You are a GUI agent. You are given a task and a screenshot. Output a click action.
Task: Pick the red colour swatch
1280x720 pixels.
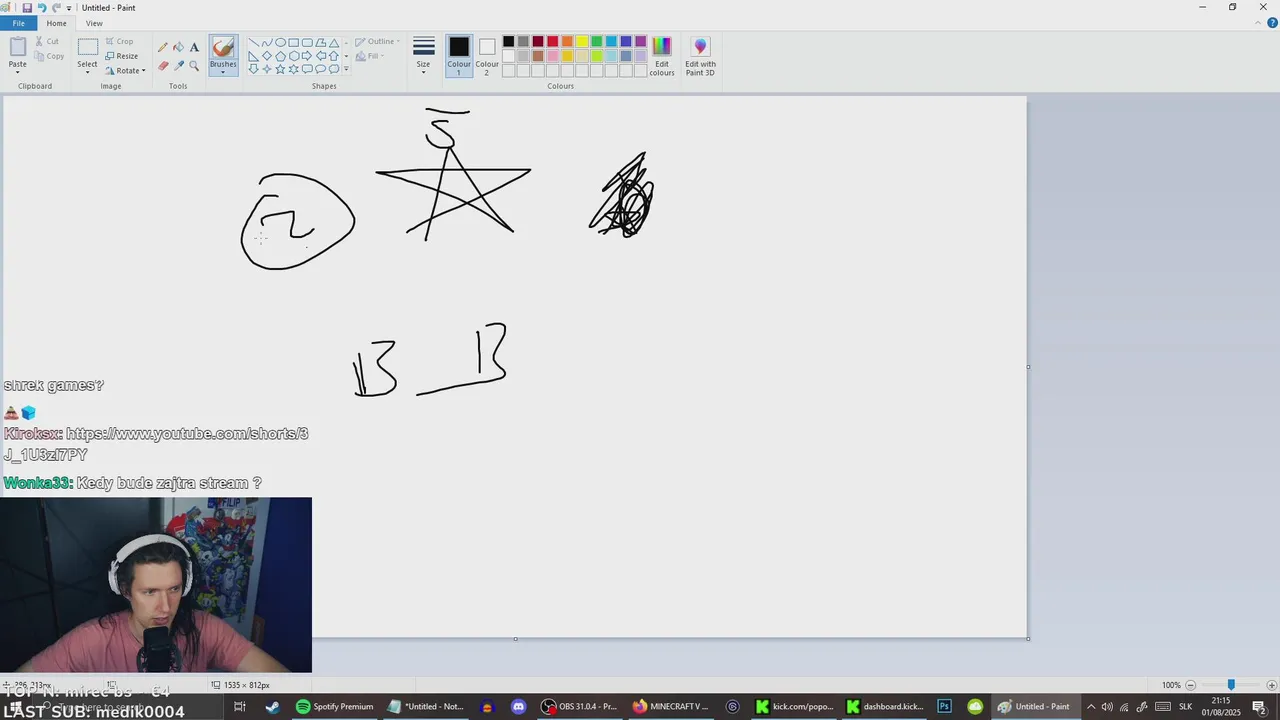pos(552,42)
